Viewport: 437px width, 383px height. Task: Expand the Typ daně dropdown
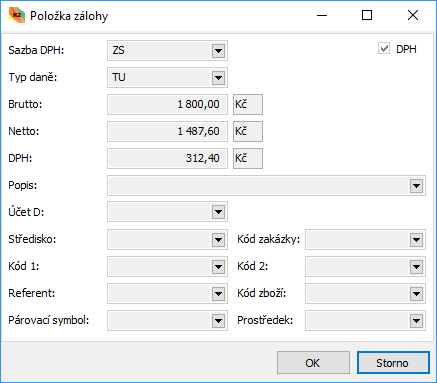click(x=218, y=78)
